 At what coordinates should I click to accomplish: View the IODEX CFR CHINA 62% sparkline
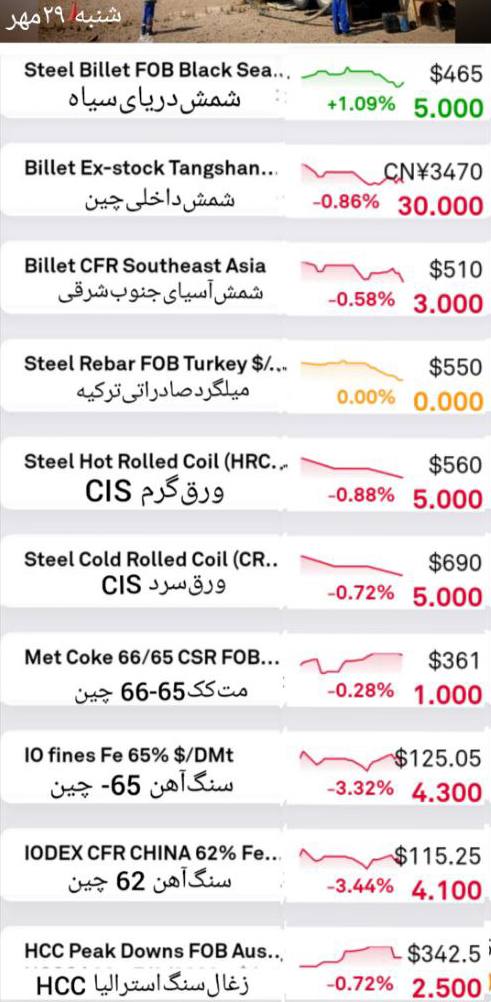[348, 858]
